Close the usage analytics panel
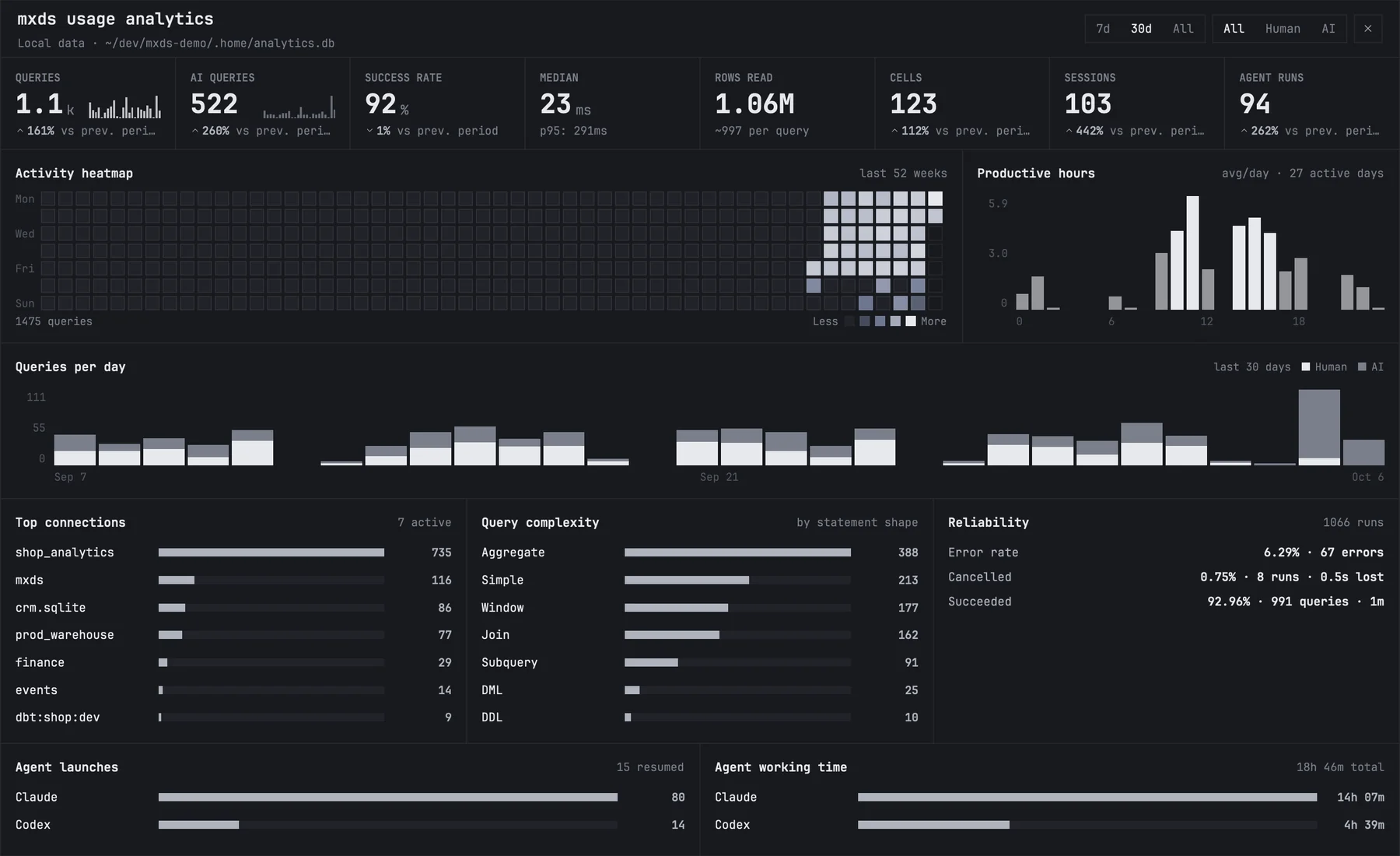 pos(1367,29)
